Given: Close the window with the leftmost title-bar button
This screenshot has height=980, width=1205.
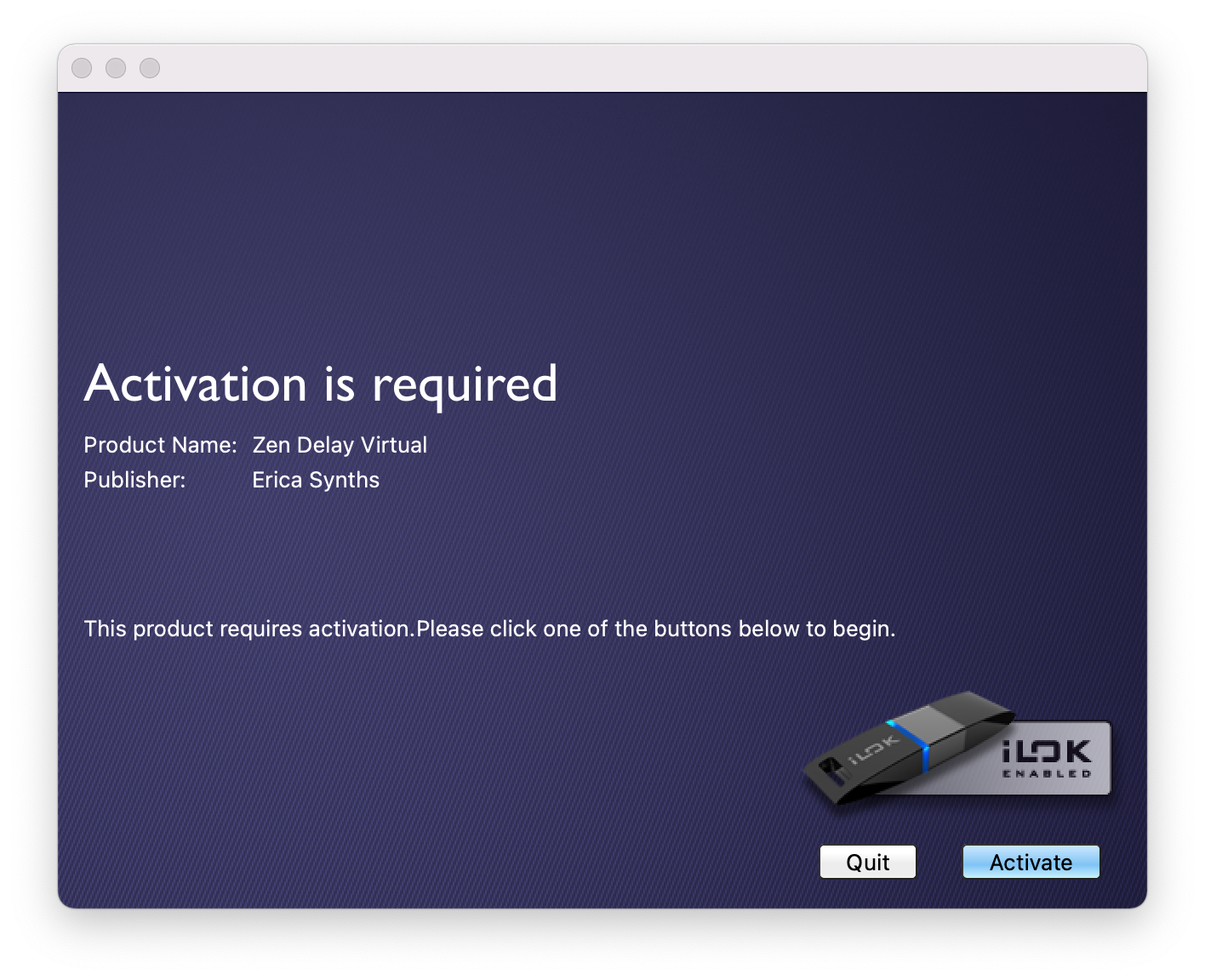Looking at the screenshot, I should point(82,68).
